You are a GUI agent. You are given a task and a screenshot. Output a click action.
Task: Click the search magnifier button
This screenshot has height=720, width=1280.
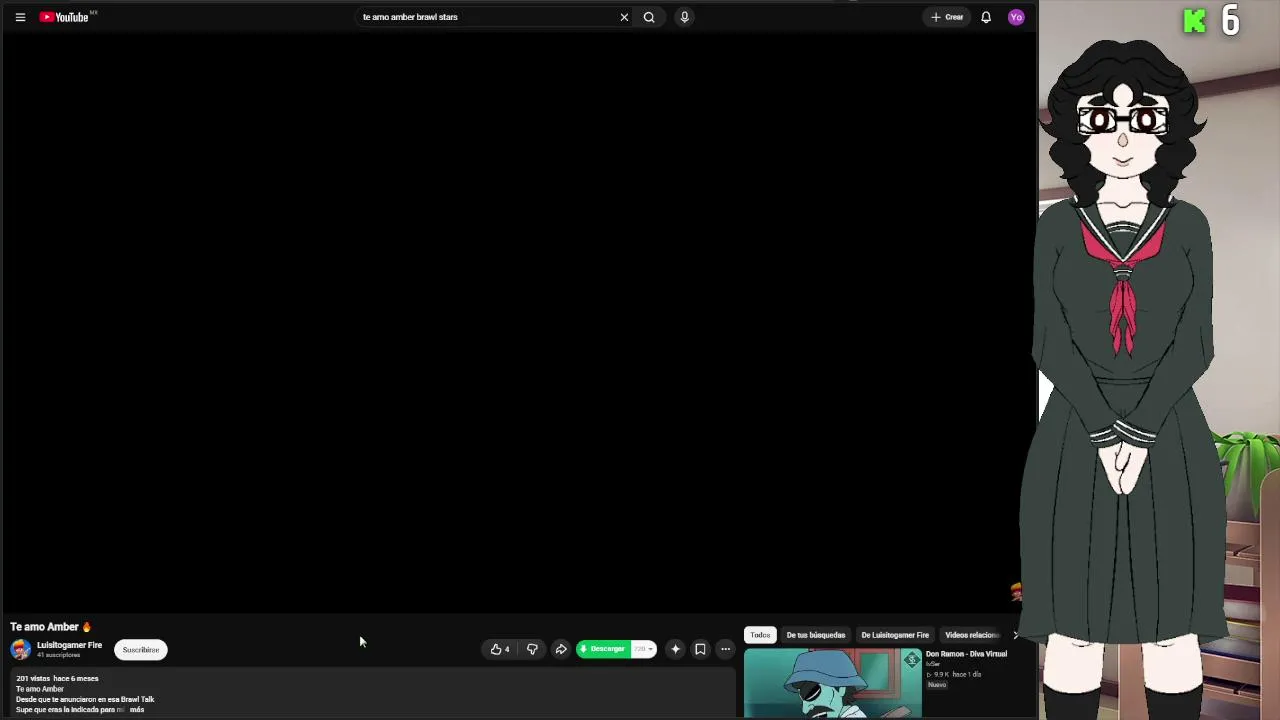point(649,17)
